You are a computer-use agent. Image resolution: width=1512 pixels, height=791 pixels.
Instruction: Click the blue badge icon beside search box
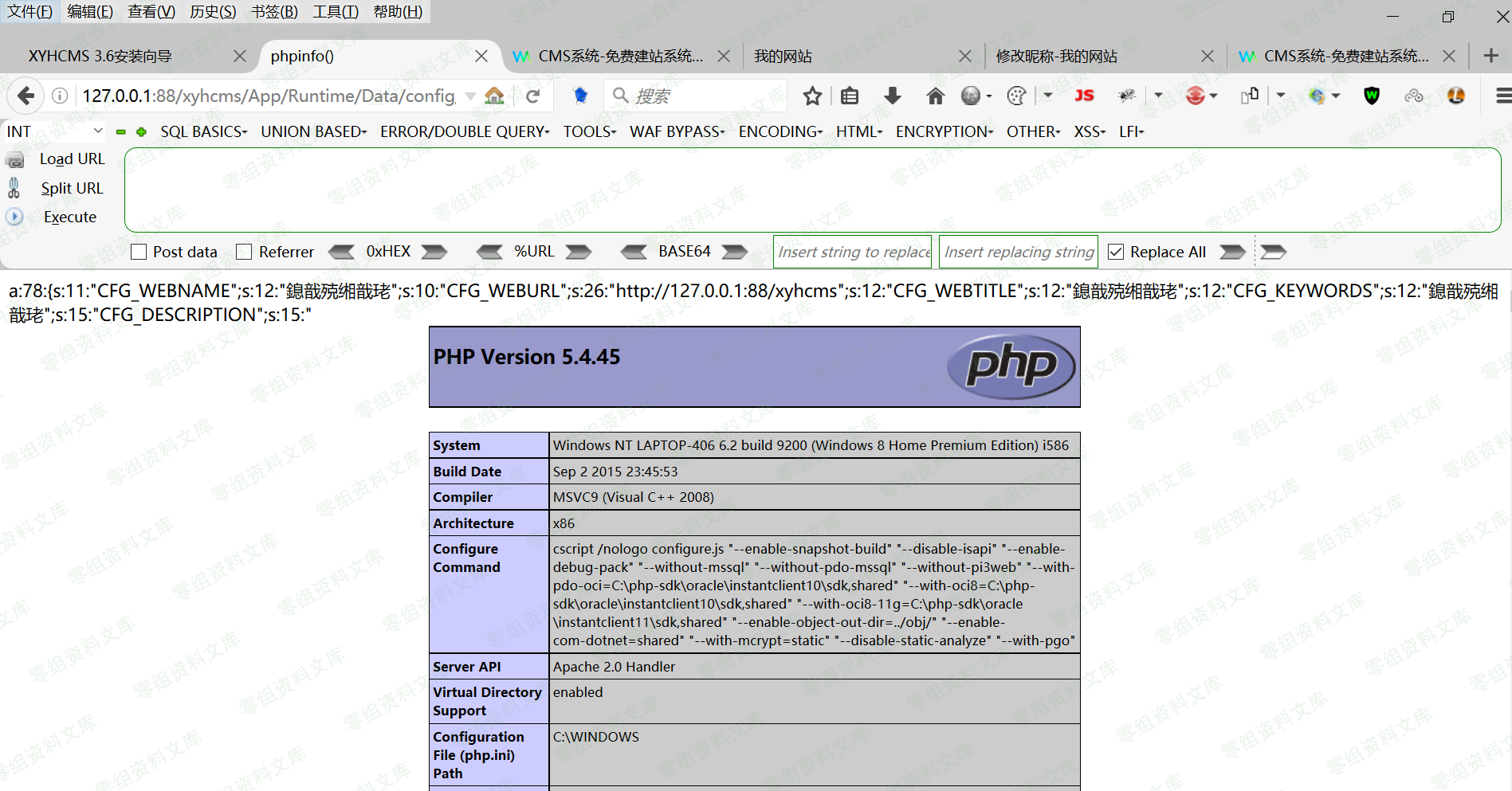tap(581, 96)
